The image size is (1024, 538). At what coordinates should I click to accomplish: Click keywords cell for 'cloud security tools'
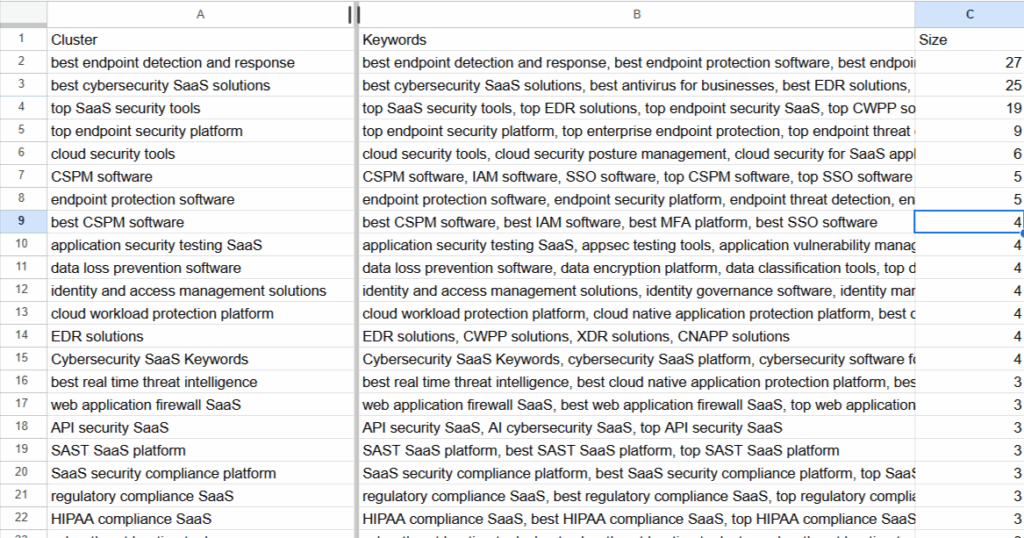tap(636, 154)
